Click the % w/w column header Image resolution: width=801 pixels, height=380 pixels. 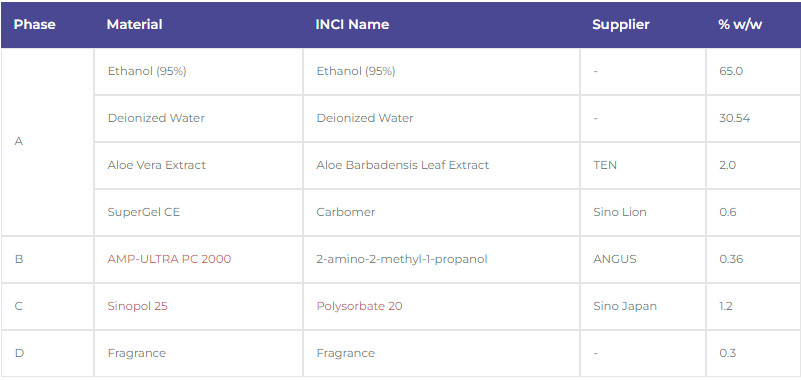[x=740, y=25]
